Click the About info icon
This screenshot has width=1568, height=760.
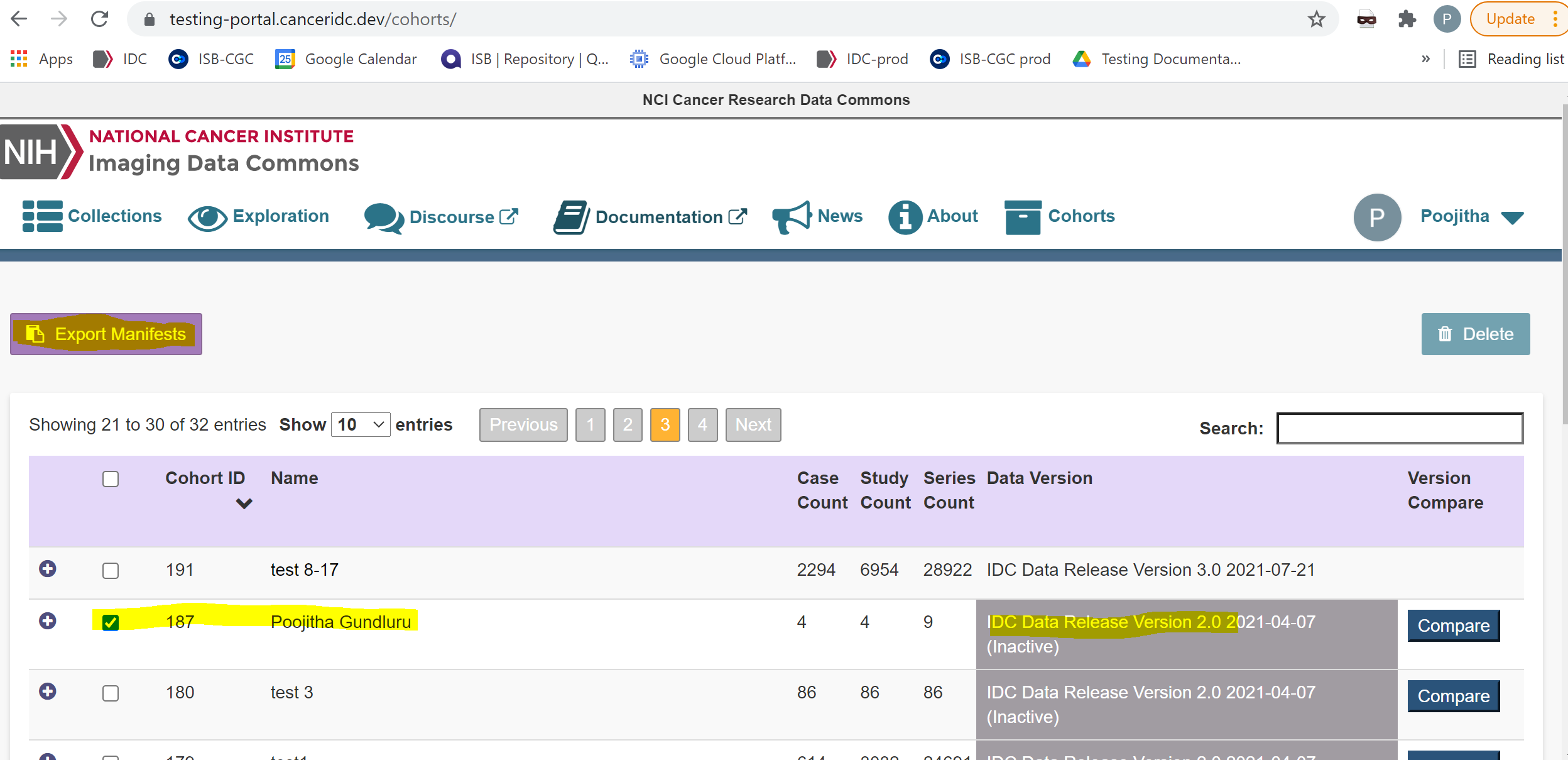click(x=905, y=217)
